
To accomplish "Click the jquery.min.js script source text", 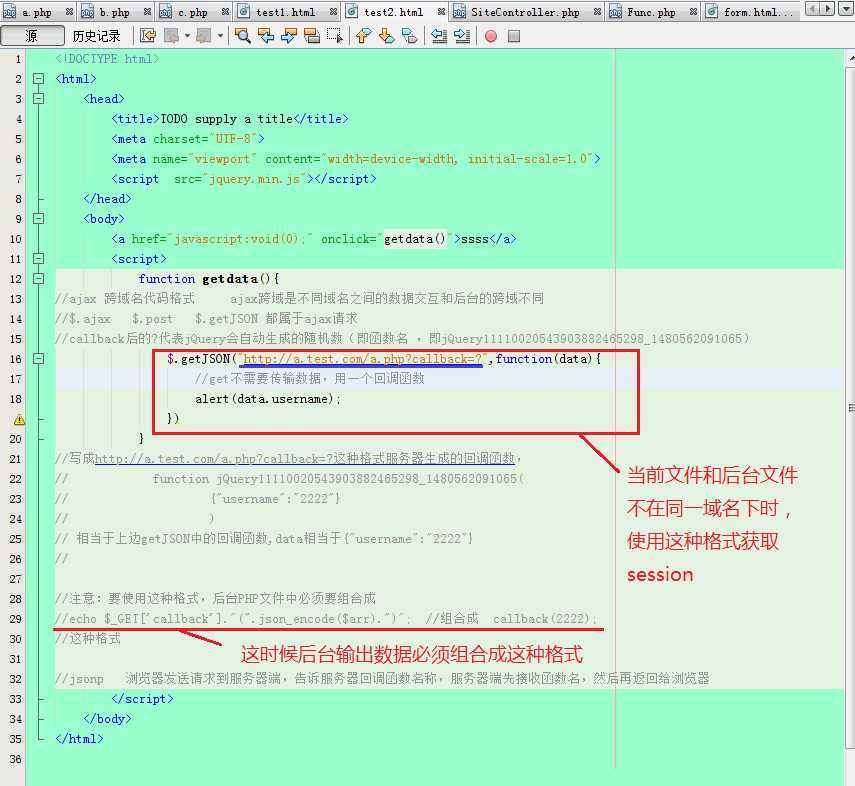I will [x=255, y=179].
